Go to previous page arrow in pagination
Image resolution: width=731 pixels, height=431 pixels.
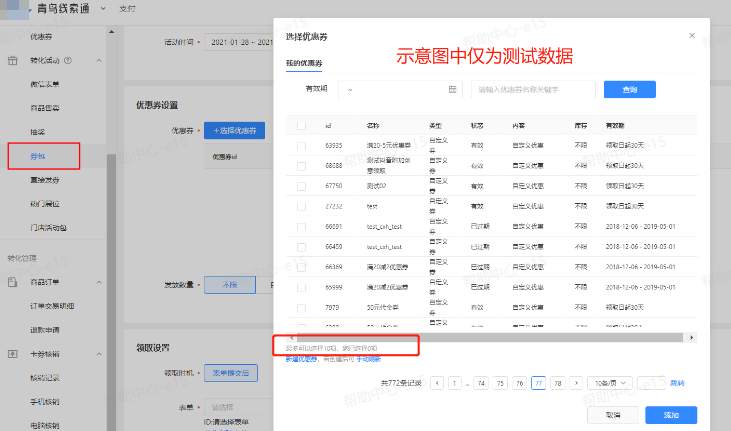[x=437, y=383]
